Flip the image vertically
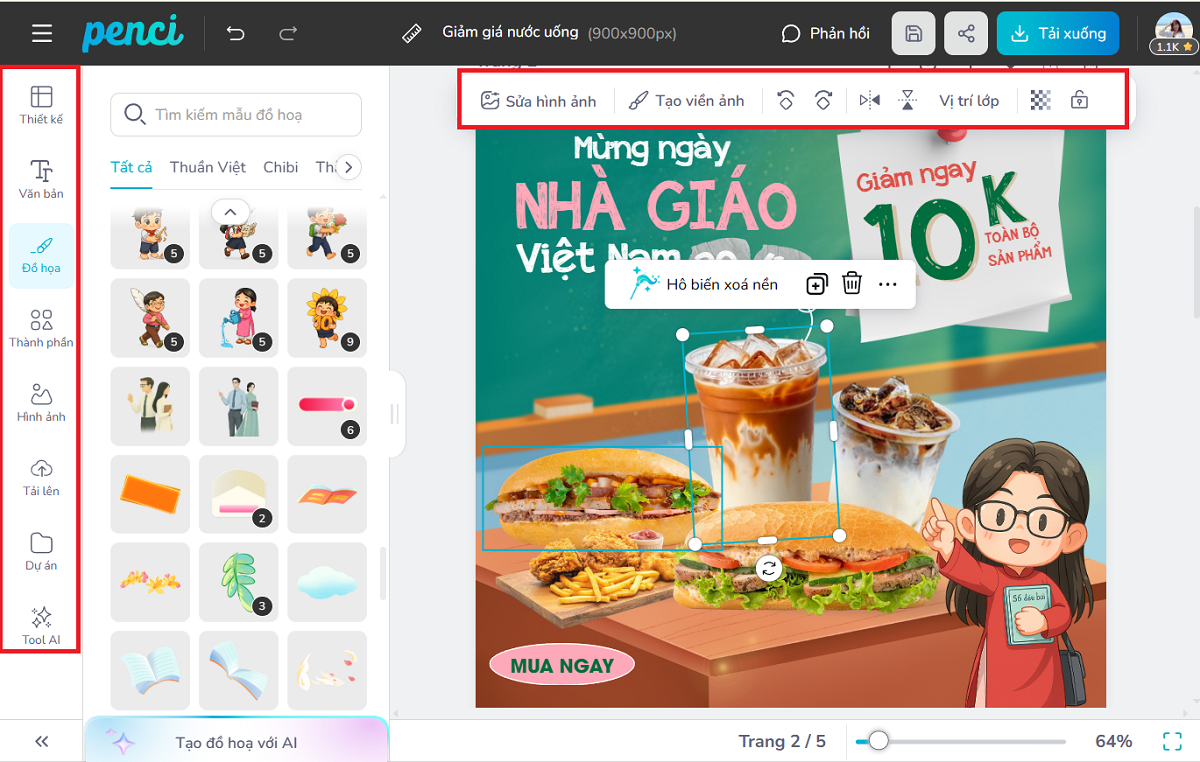Image resolution: width=1200 pixels, height=762 pixels. [x=907, y=100]
